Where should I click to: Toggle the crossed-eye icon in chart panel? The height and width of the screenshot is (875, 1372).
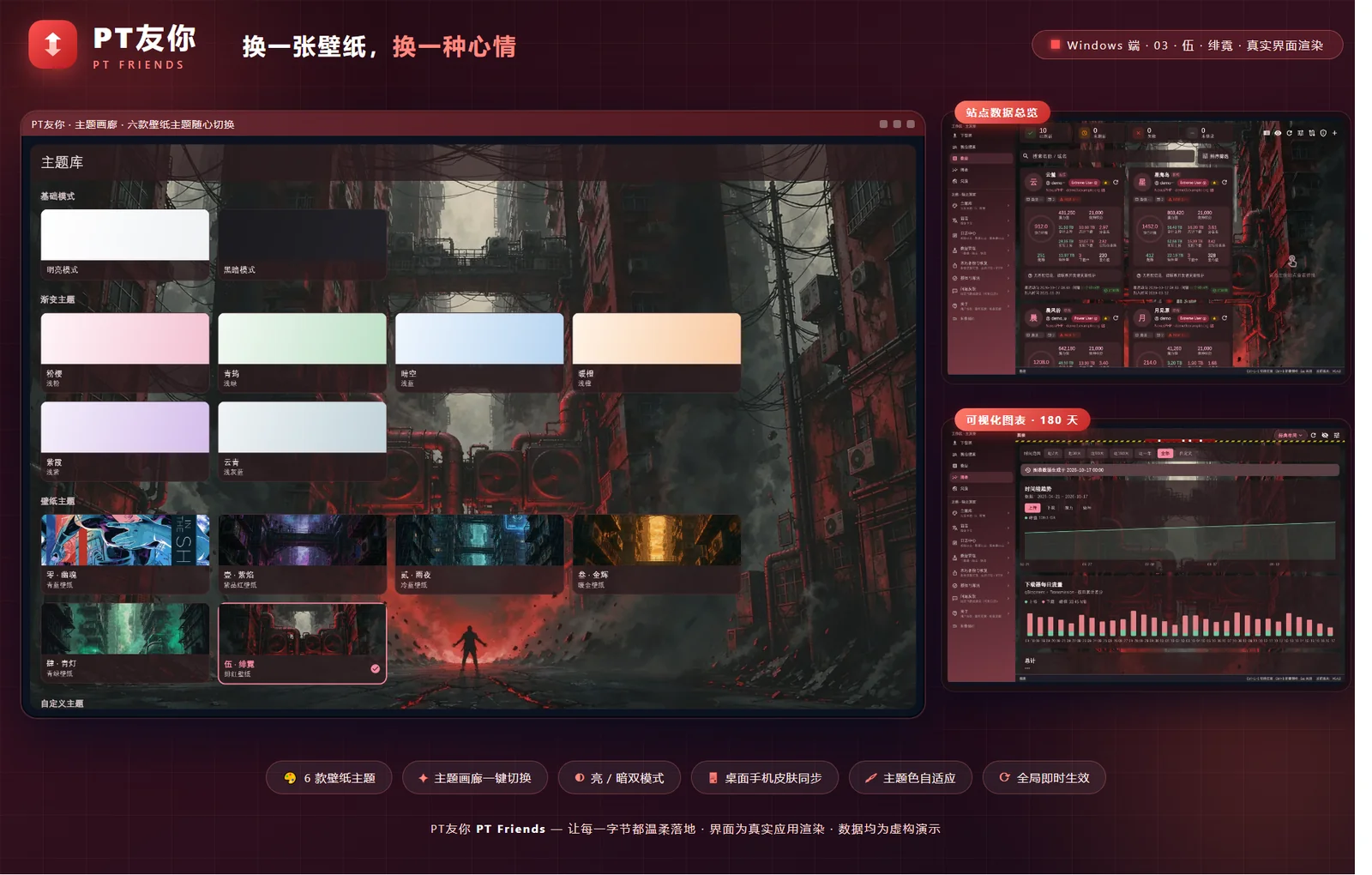coord(1325,435)
